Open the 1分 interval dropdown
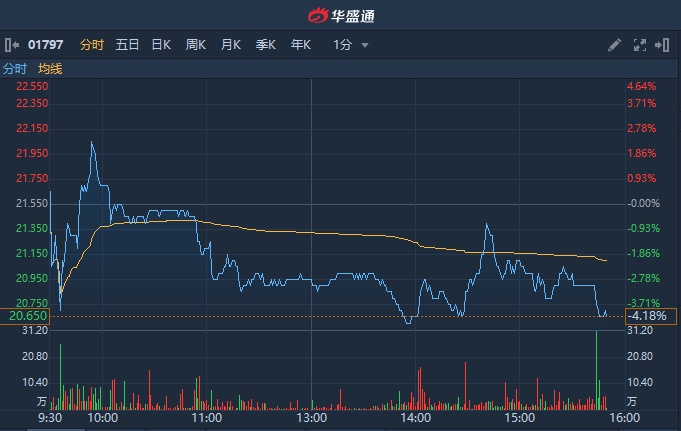This screenshot has width=681, height=431. pos(351,45)
